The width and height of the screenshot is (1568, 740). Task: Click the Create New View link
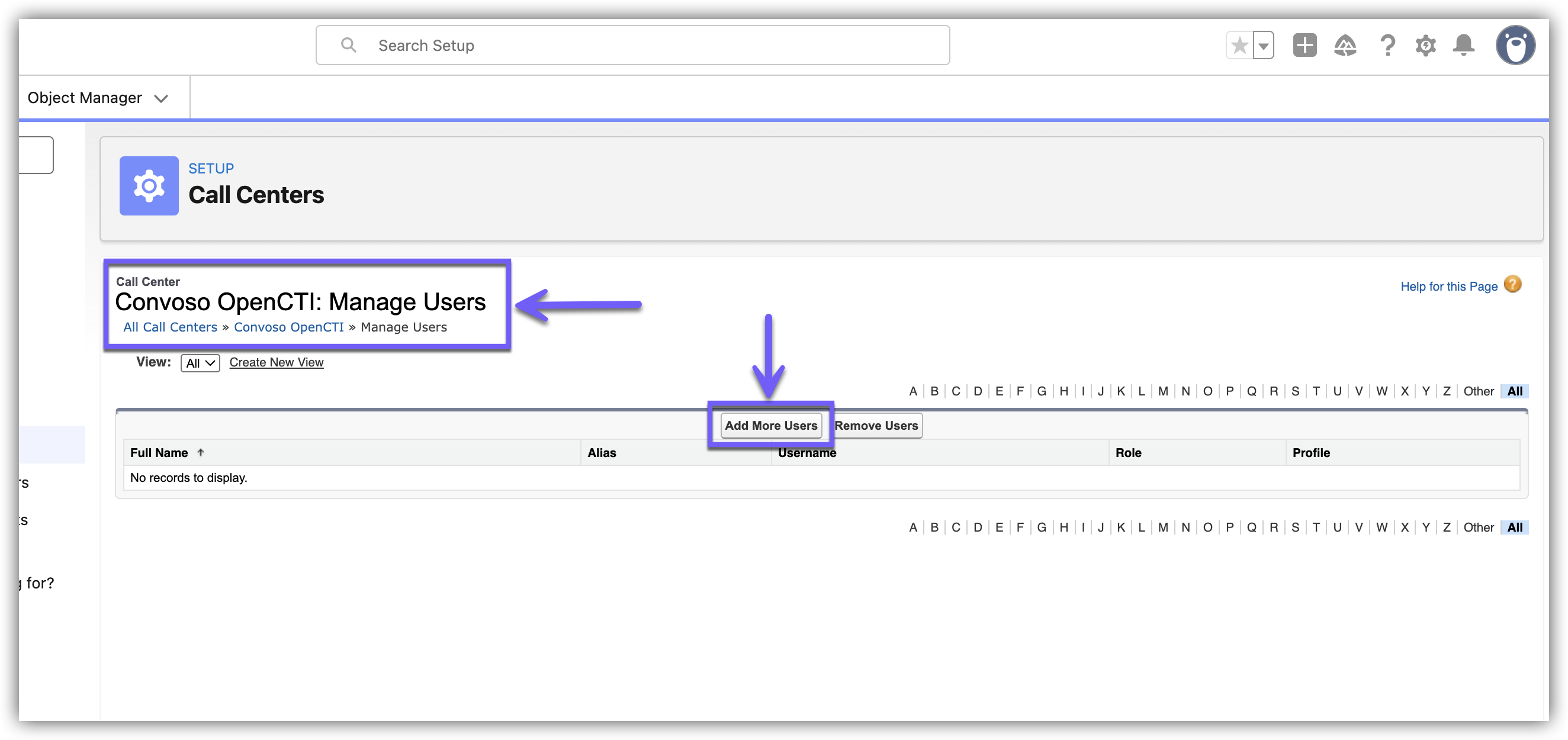pos(277,362)
